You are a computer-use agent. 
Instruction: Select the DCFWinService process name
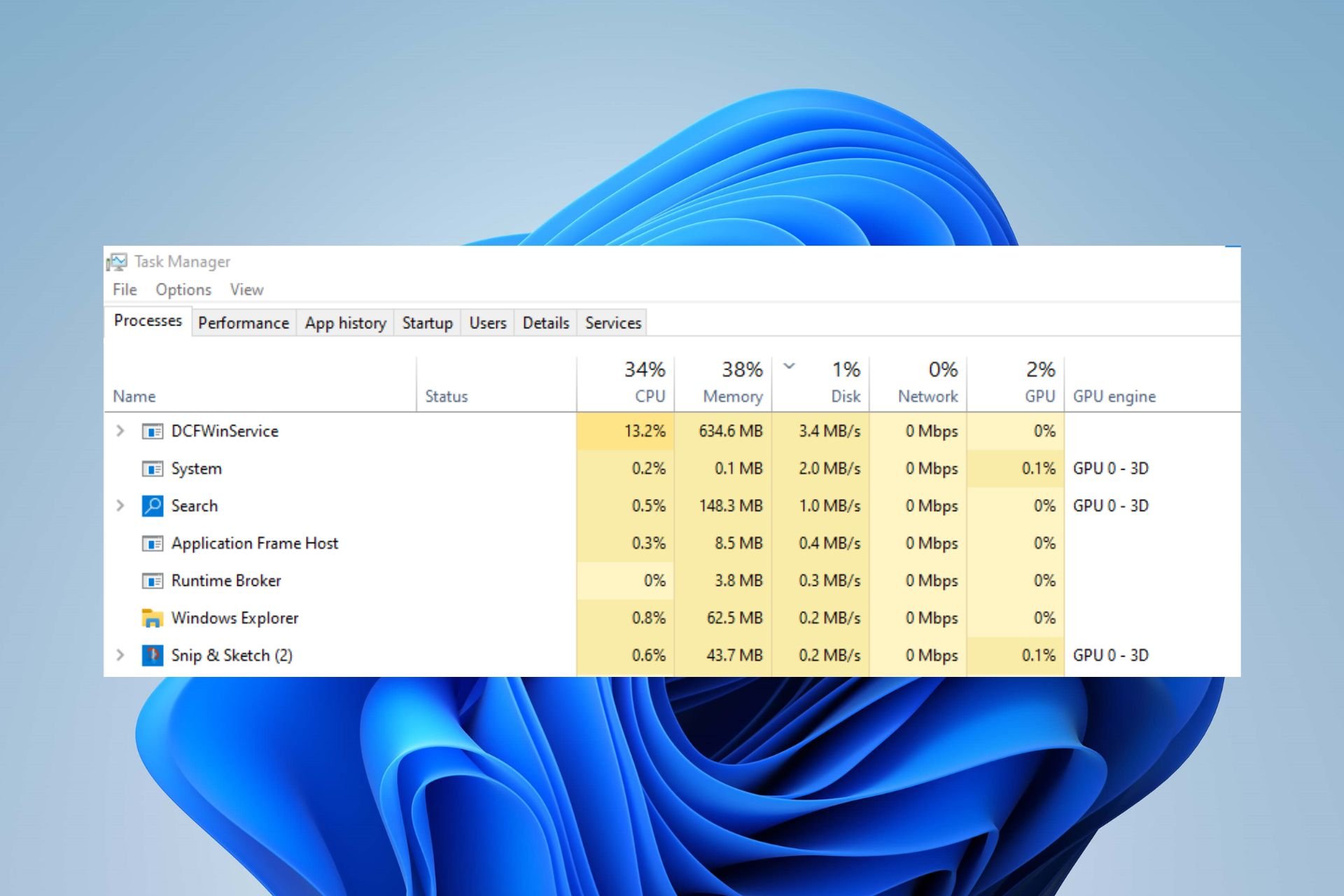tap(225, 431)
